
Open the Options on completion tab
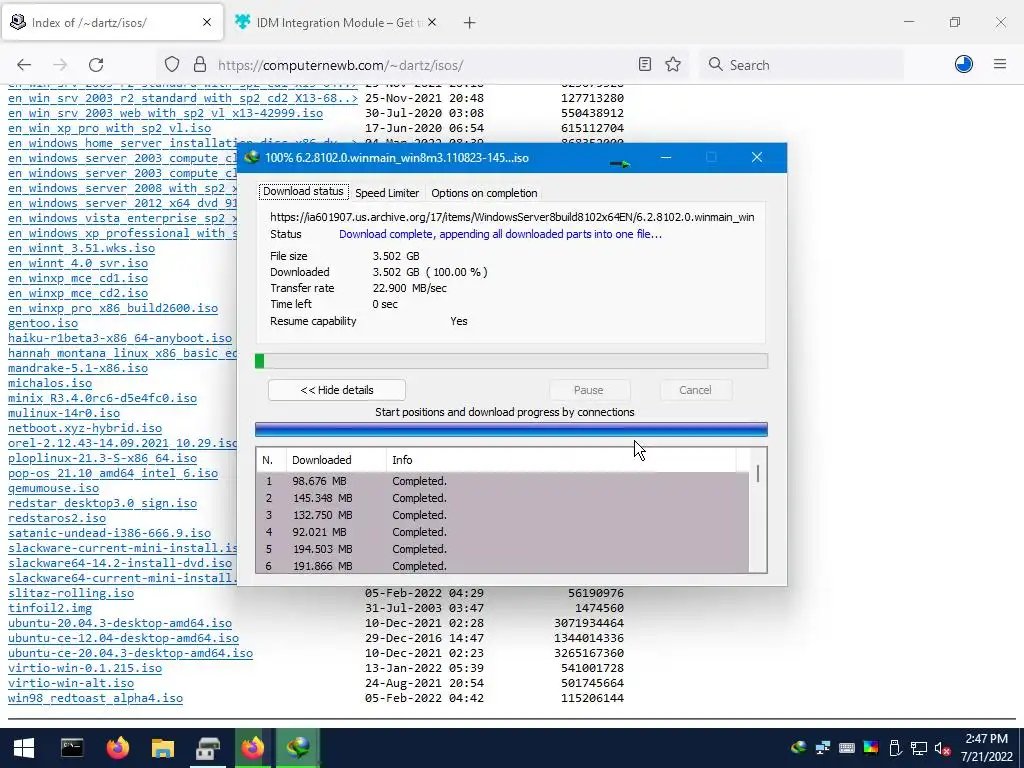(484, 193)
